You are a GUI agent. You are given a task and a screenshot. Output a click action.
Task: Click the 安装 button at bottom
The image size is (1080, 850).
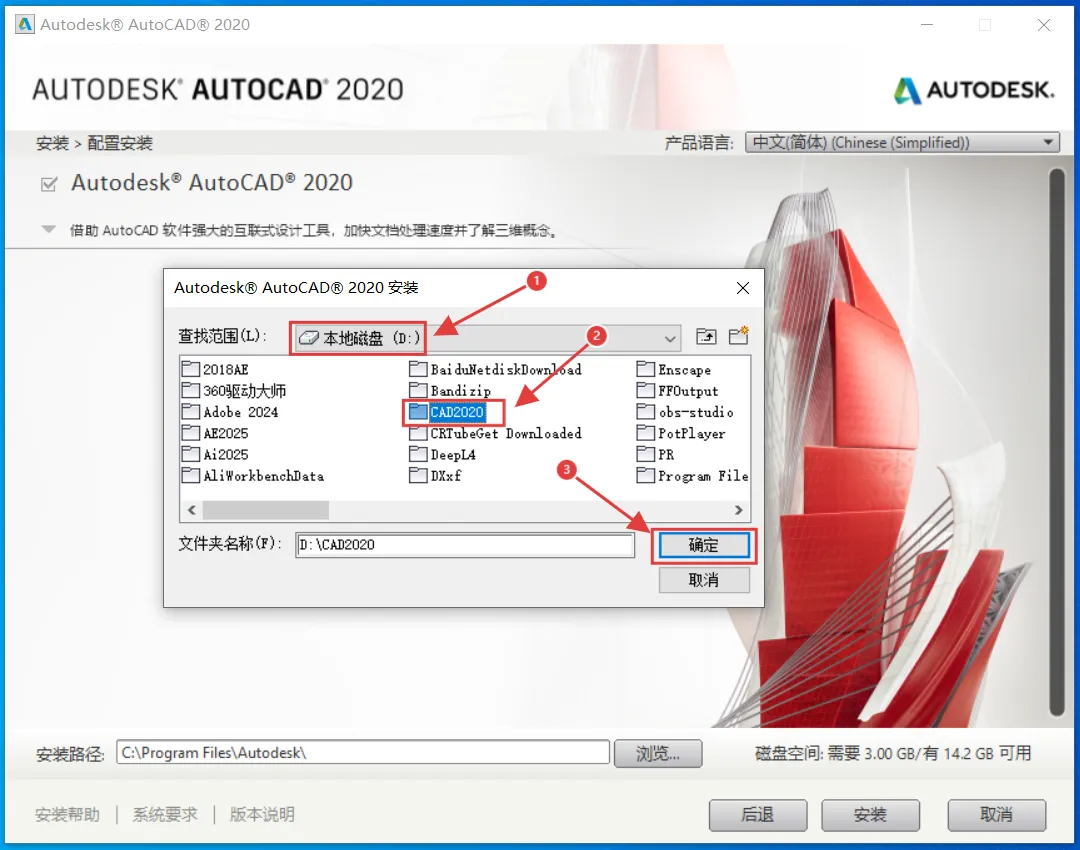click(870, 815)
